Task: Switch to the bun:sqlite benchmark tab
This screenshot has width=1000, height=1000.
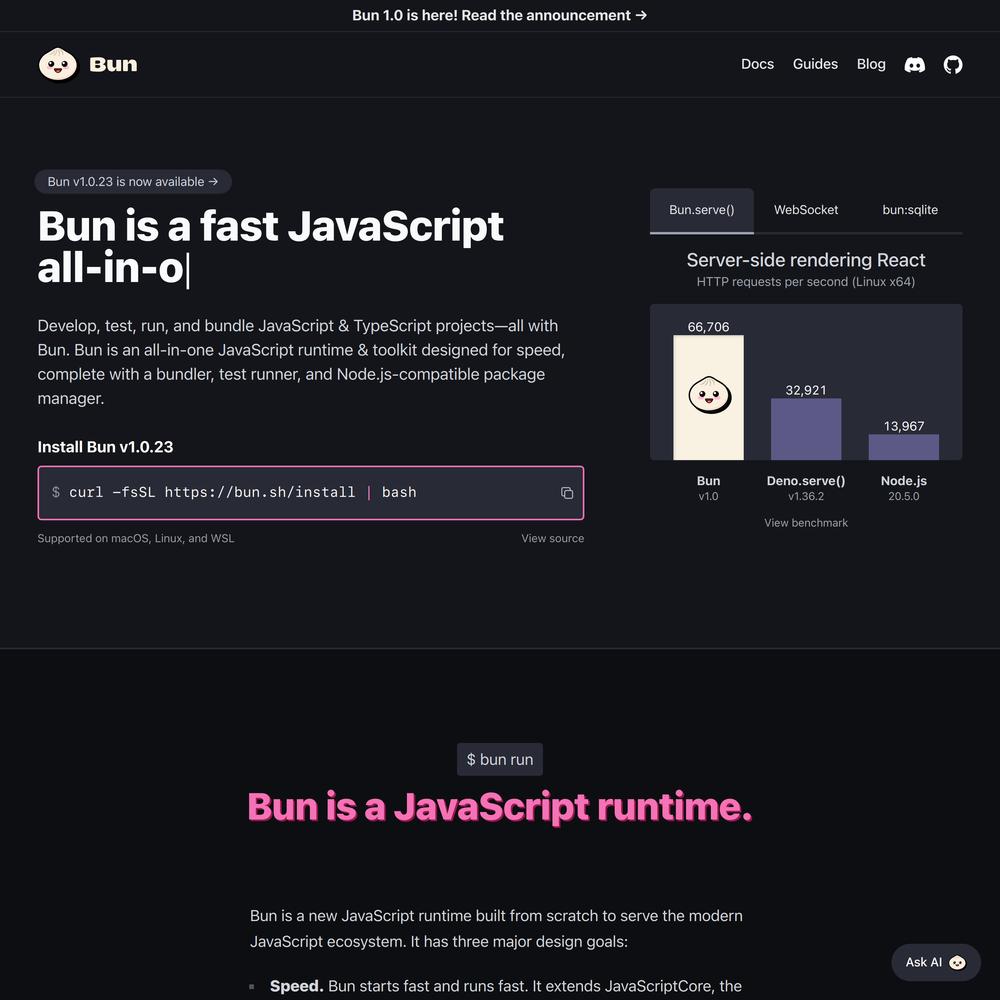Action: (910, 210)
